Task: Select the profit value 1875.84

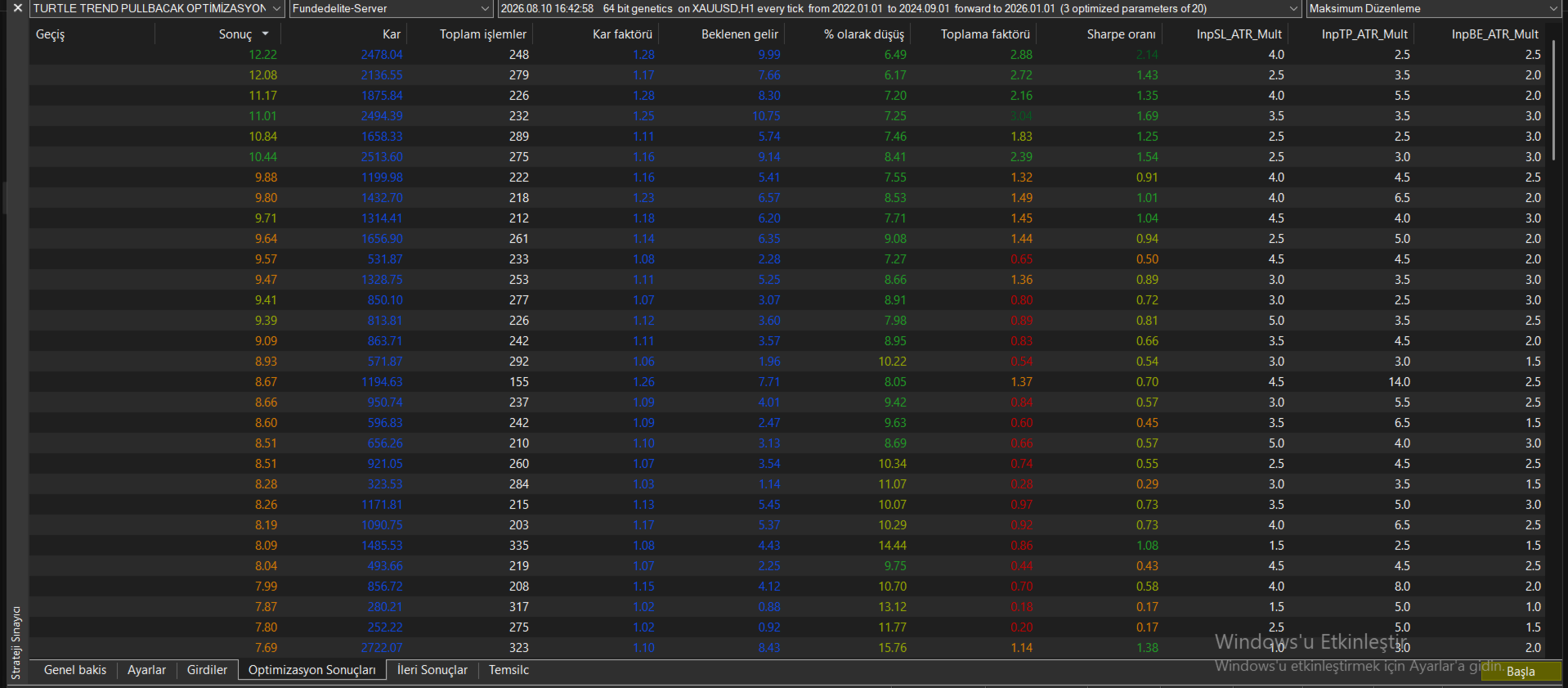Action: (x=382, y=96)
